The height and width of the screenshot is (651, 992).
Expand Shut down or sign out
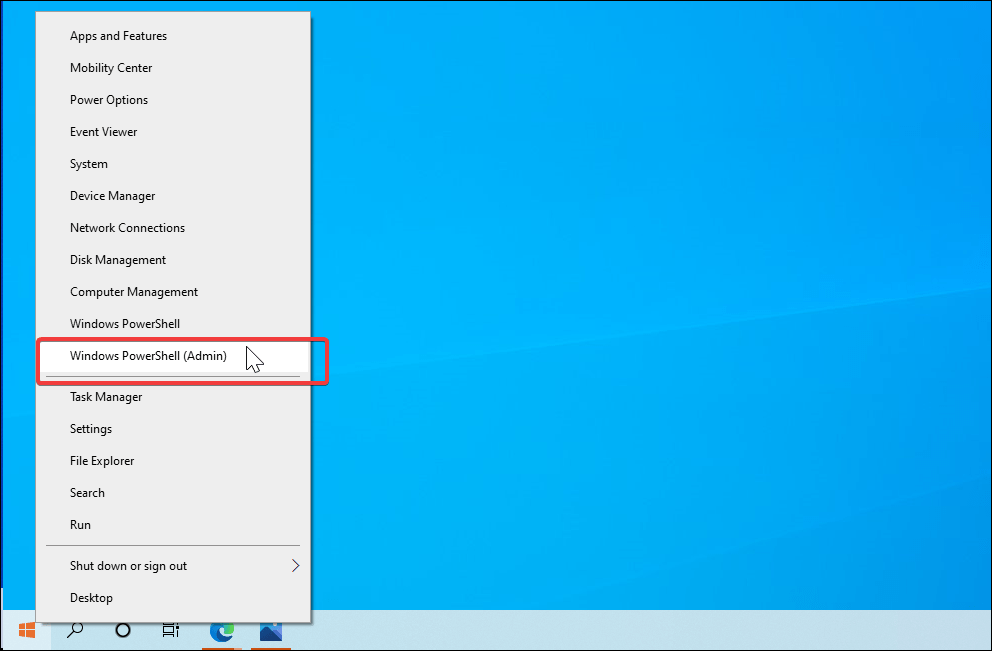click(173, 566)
